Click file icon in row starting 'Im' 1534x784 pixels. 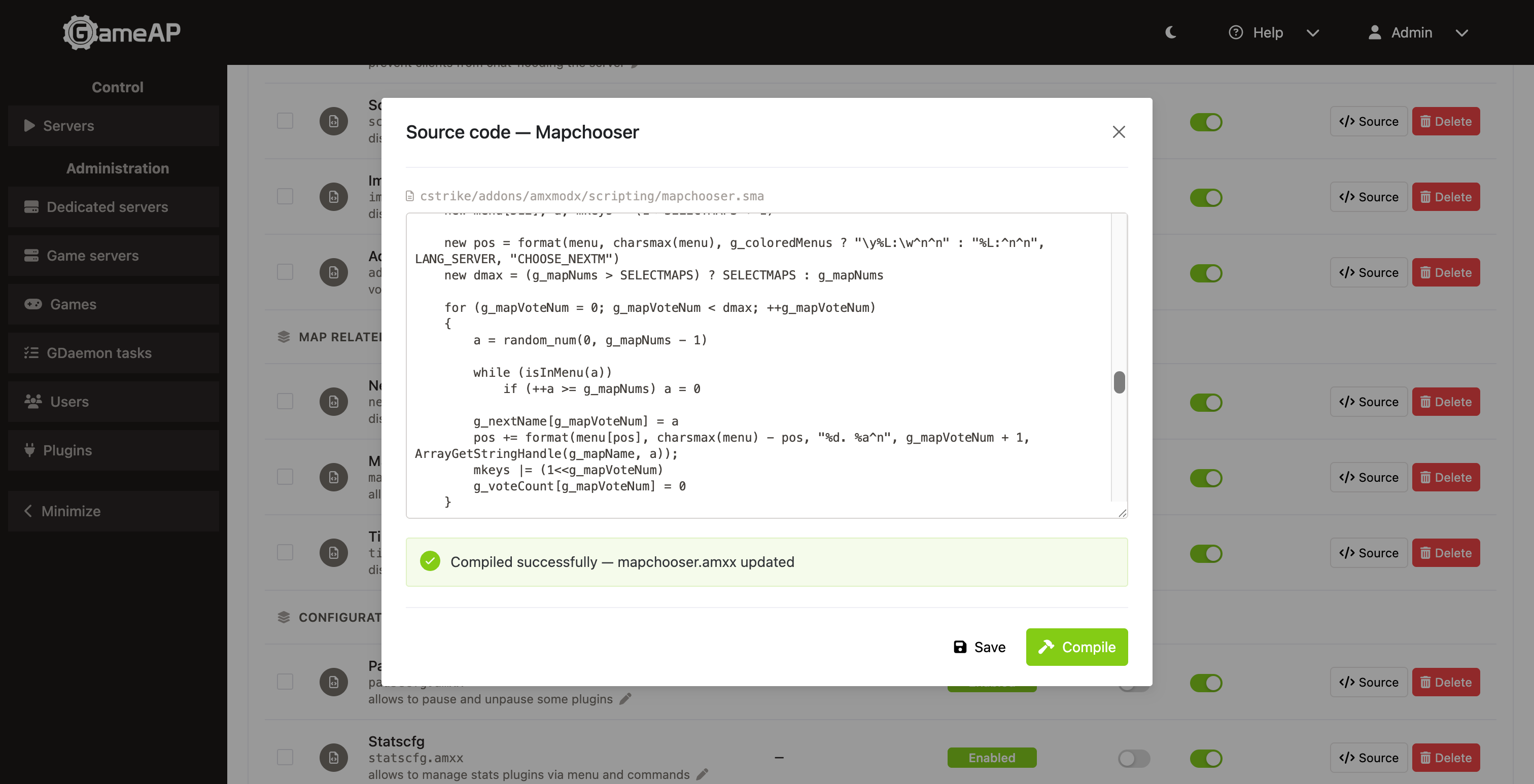point(333,196)
